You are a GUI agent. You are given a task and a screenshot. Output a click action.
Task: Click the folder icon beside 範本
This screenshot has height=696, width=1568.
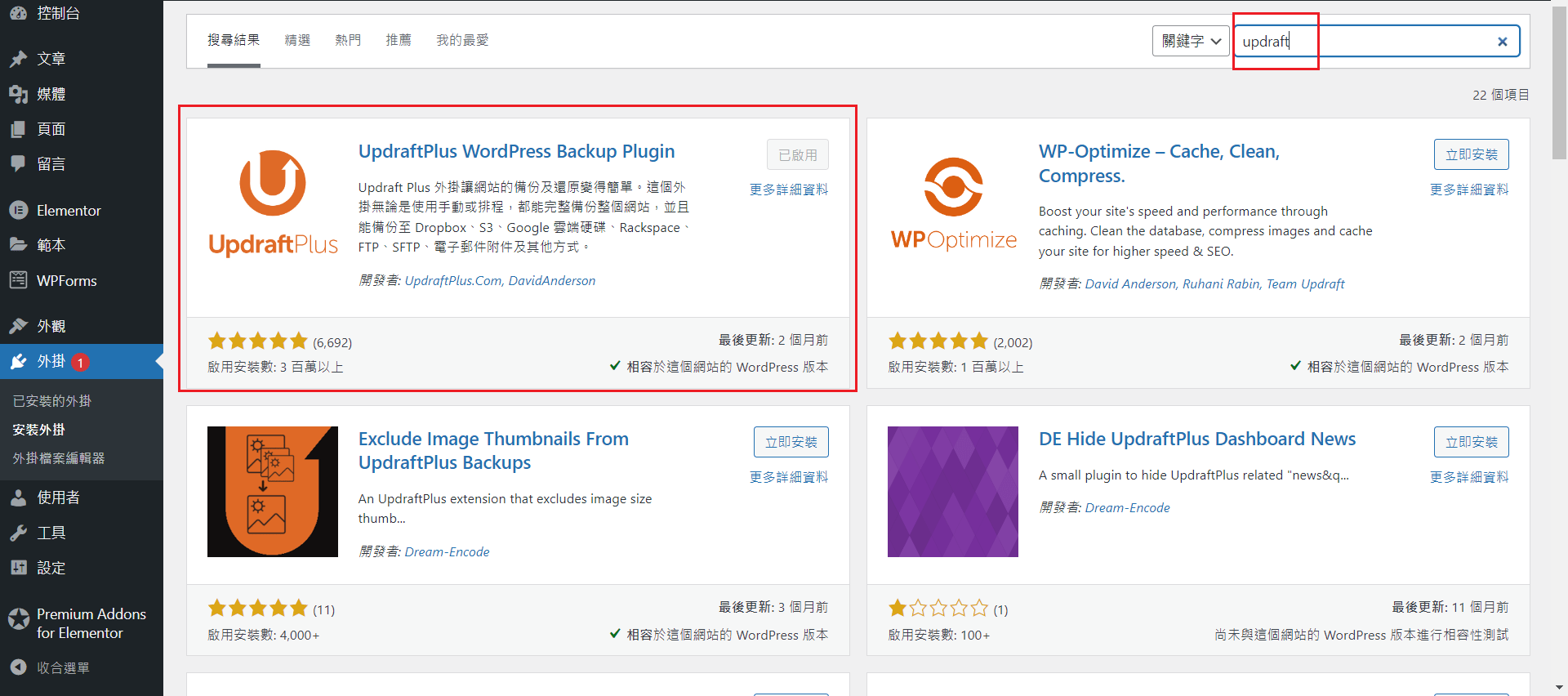[x=18, y=244]
